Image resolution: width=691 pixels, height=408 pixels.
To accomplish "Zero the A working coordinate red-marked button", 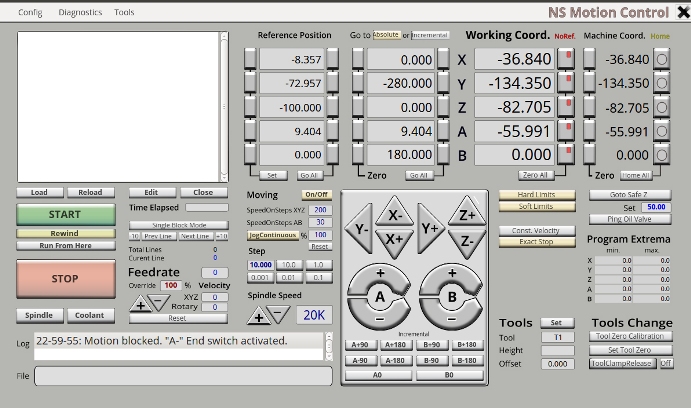I will pos(566,131).
